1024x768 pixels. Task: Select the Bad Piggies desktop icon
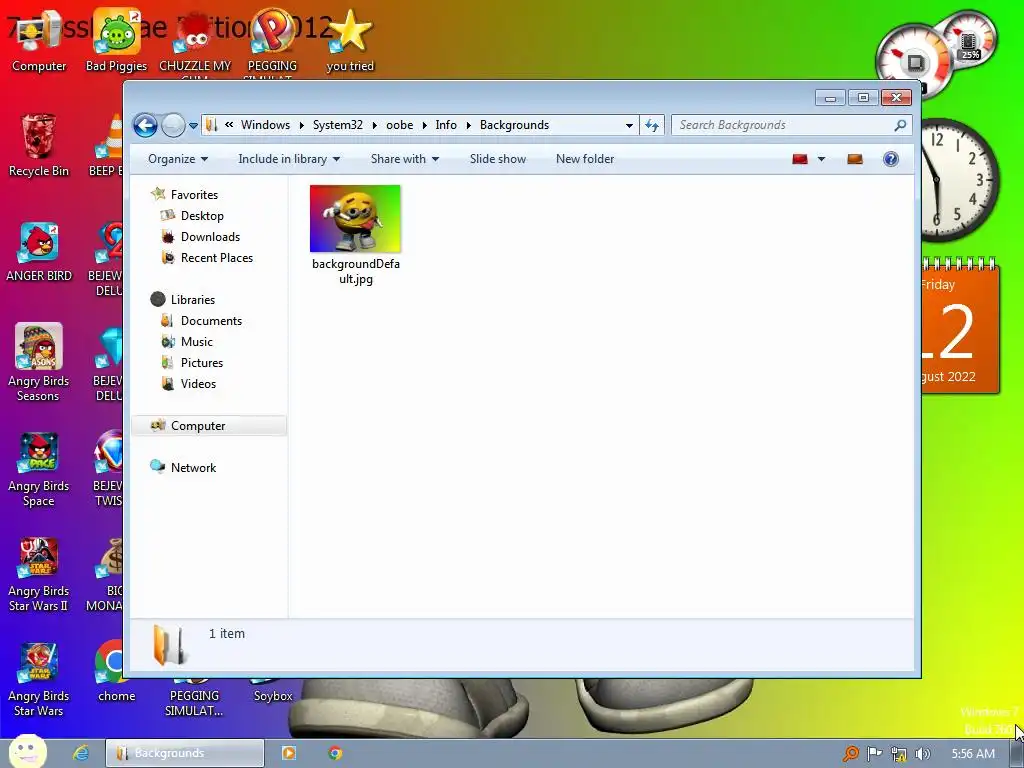coord(116,40)
